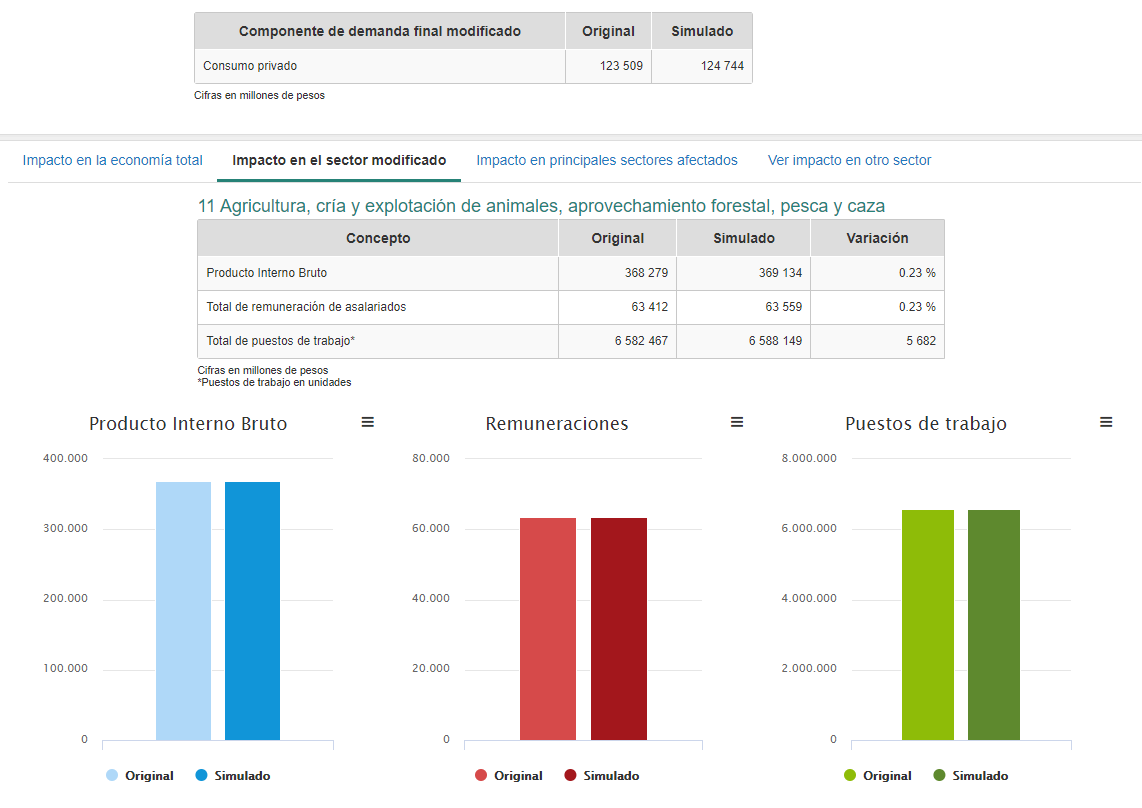Click the light blue Original GDP bar
The image size is (1142, 808).
coord(183,610)
